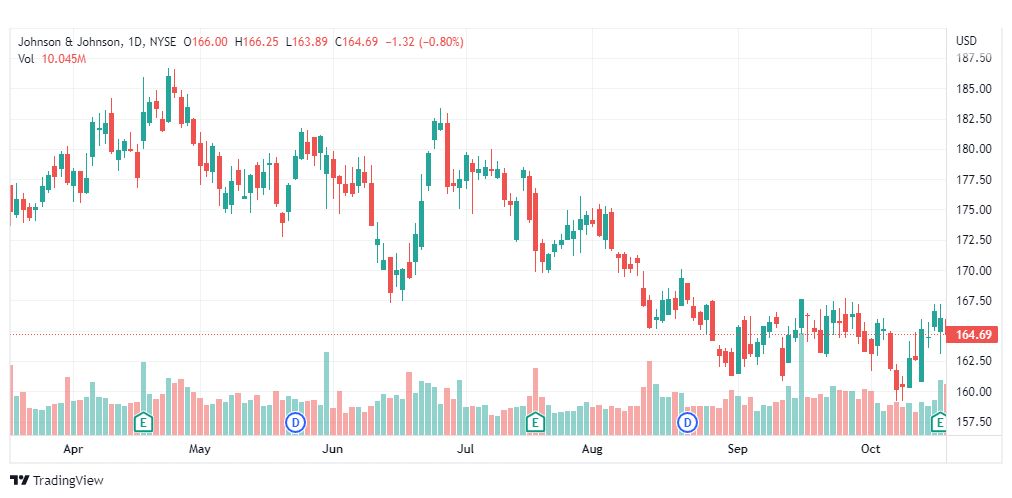Click the red 164.69 current price label
Image resolution: width=1012 pixels, height=498 pixels.
point(972,334)
